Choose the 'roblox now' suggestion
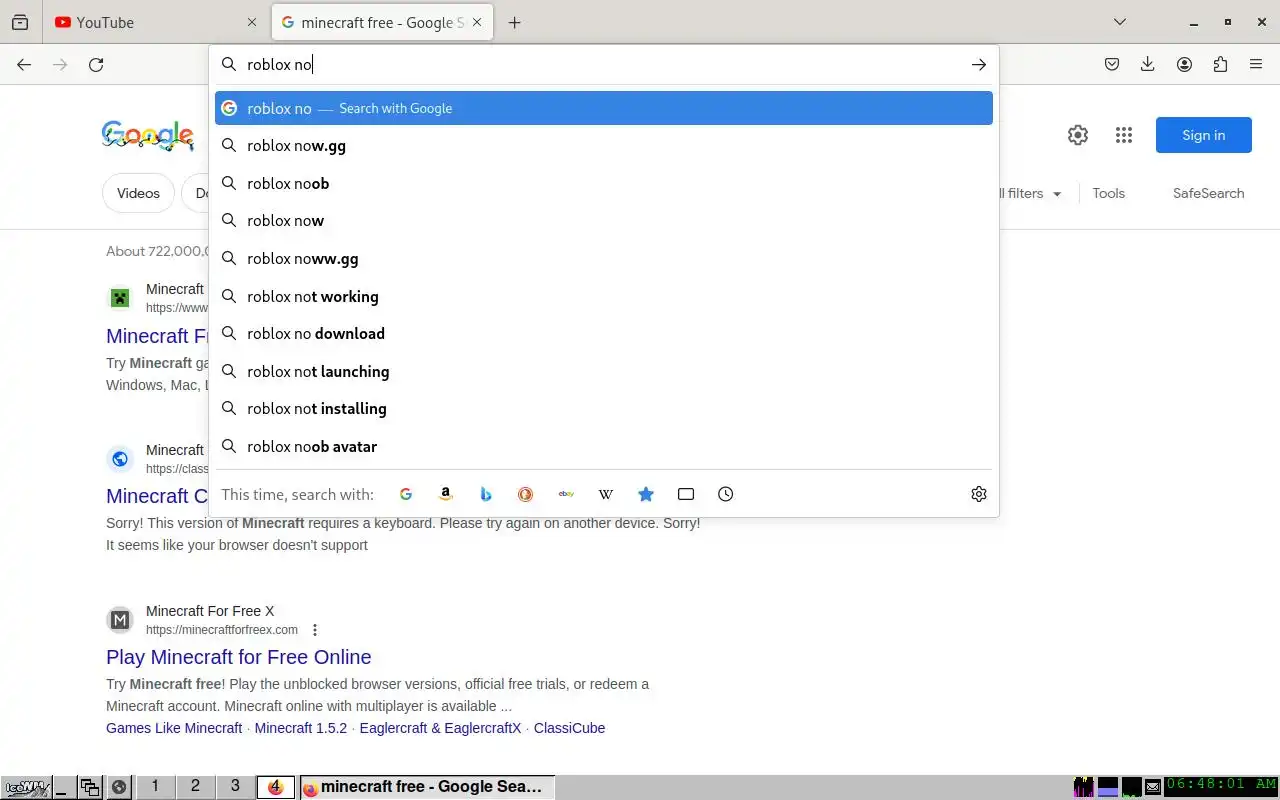Screen dimensions: 1280x800 coord(604,221)
